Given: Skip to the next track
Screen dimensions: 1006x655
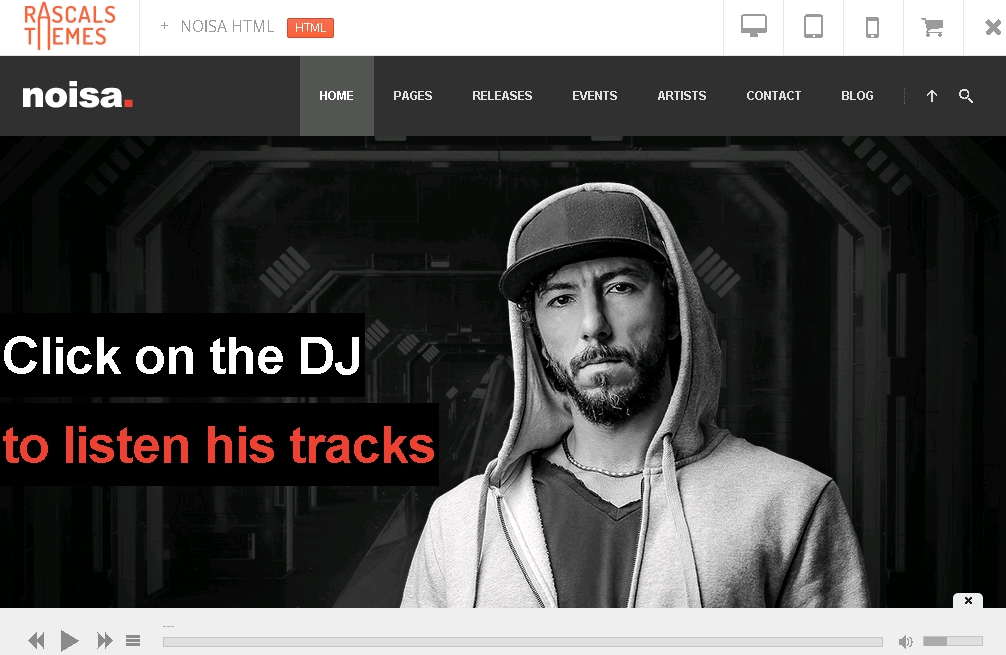Looking at the screenshot, I should point(105,640).
